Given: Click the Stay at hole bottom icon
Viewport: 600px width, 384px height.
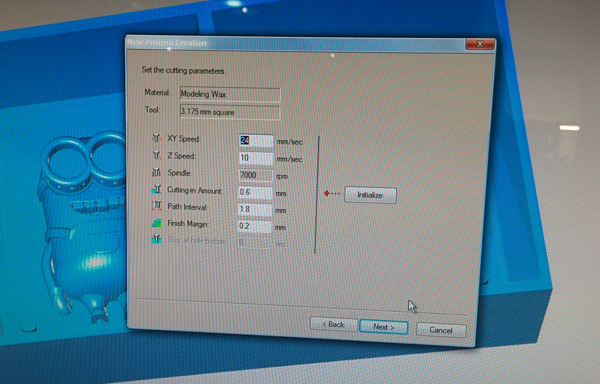Looking at the screenshot, I should (x=156, y=239).
